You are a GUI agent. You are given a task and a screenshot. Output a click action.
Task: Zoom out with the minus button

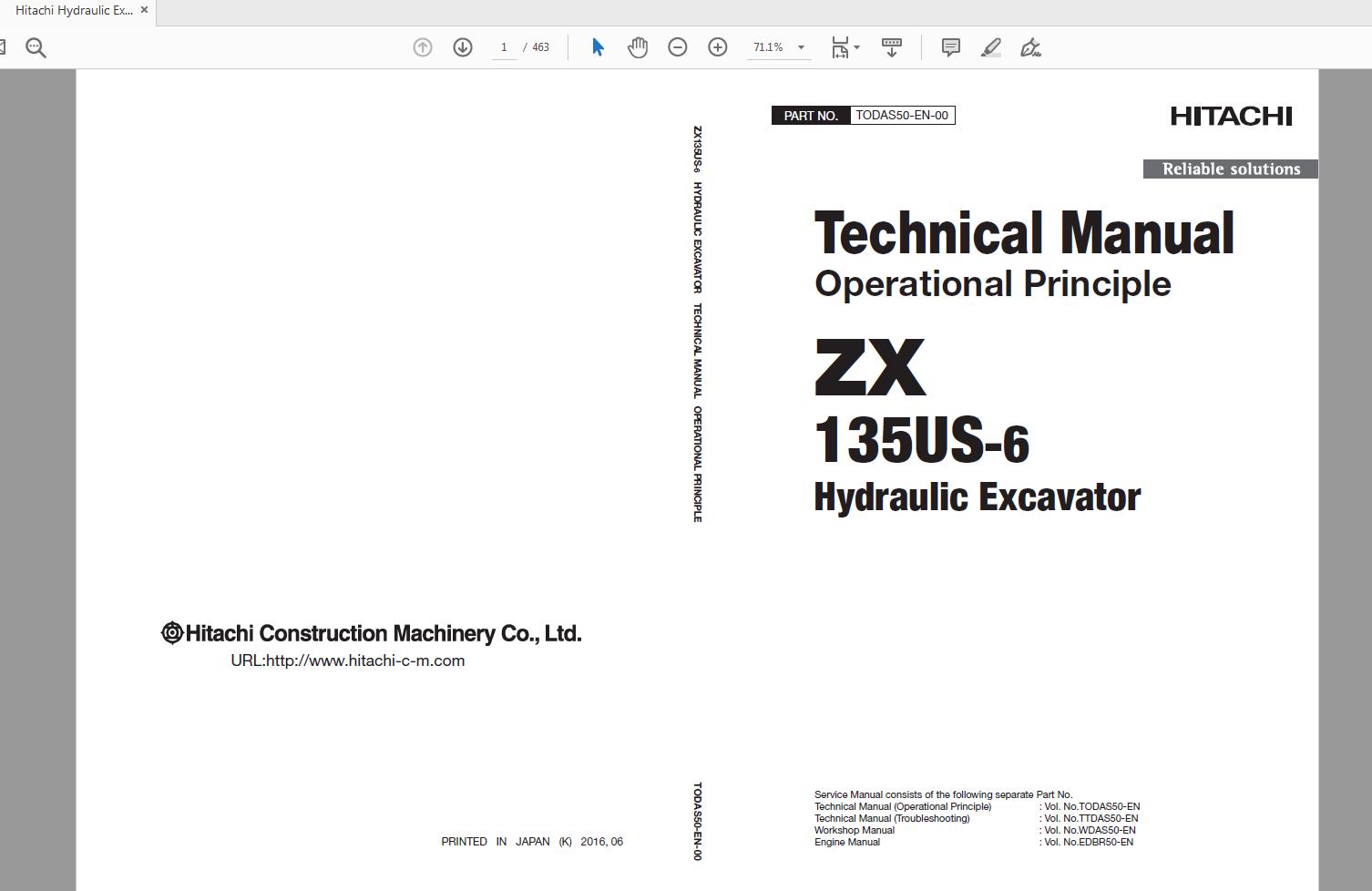coord(678,47)
